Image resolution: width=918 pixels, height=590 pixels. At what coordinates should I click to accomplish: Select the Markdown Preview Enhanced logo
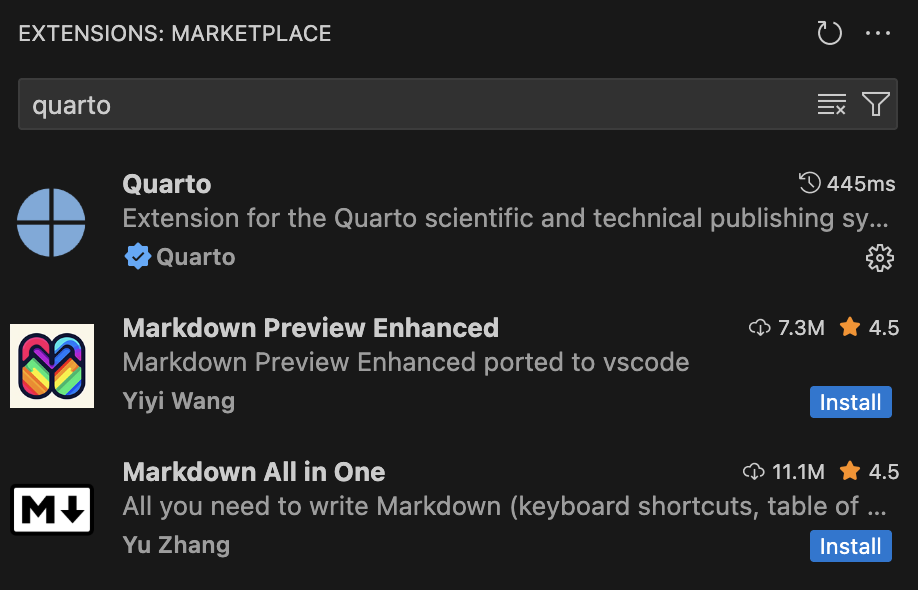pyautogui.click(x=52, y=366)
